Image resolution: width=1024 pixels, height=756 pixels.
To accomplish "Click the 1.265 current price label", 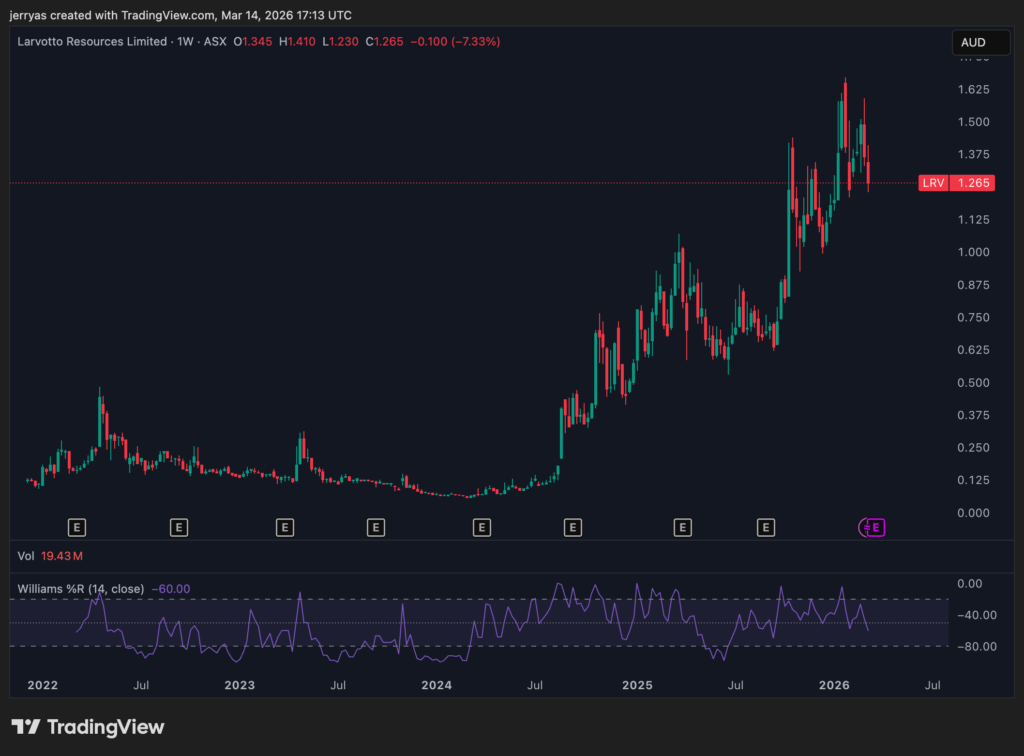I will coord(974,183).
